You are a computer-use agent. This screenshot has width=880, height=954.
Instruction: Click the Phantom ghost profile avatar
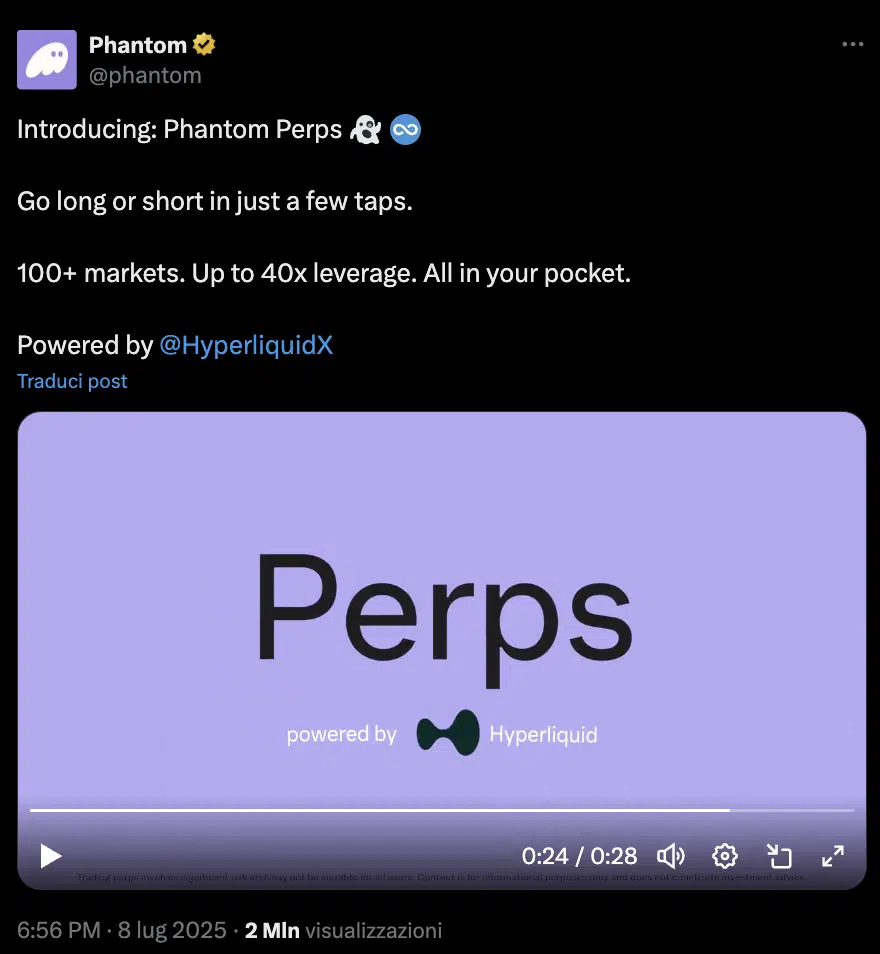(47, 60)
